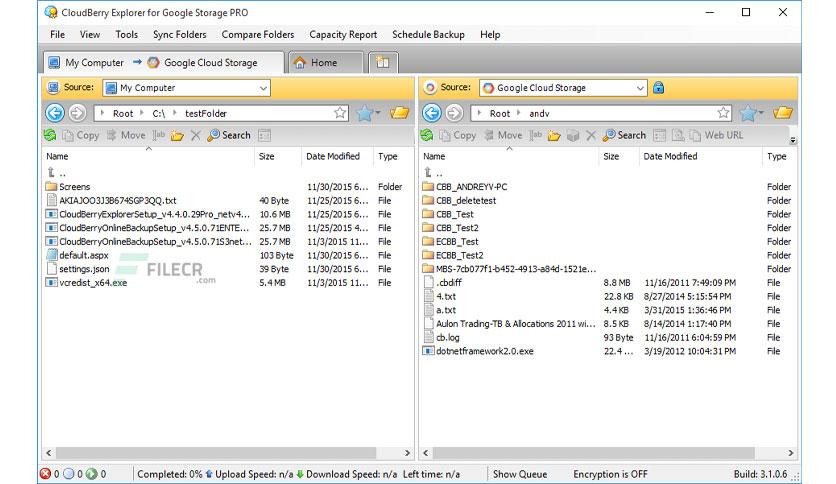This screenshot has width=836, height=484.
Task: Click C:\ in the local breadcrumb path
Action: click(x=158, y=114)
